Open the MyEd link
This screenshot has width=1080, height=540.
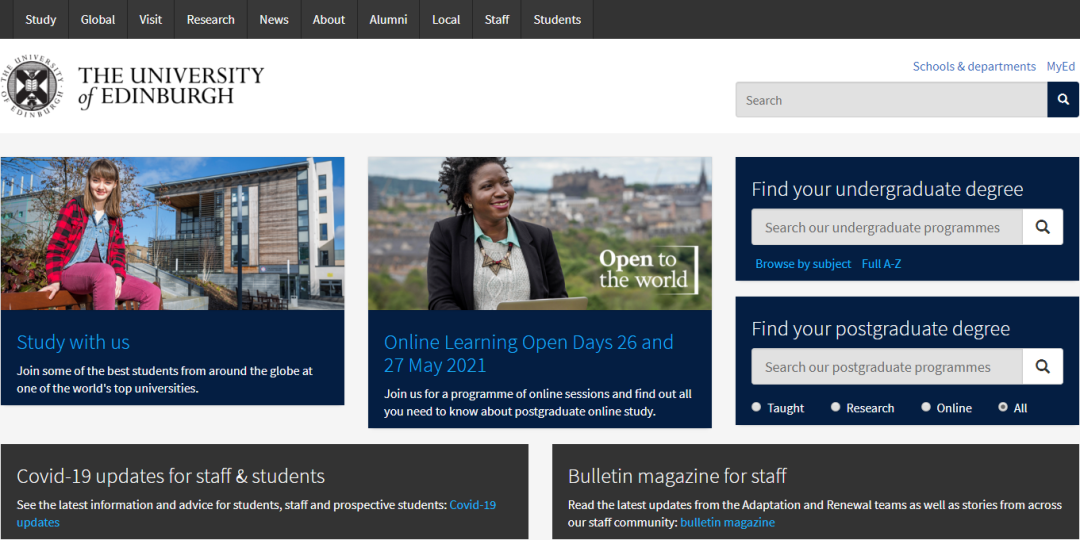[x=1061, y=66]
